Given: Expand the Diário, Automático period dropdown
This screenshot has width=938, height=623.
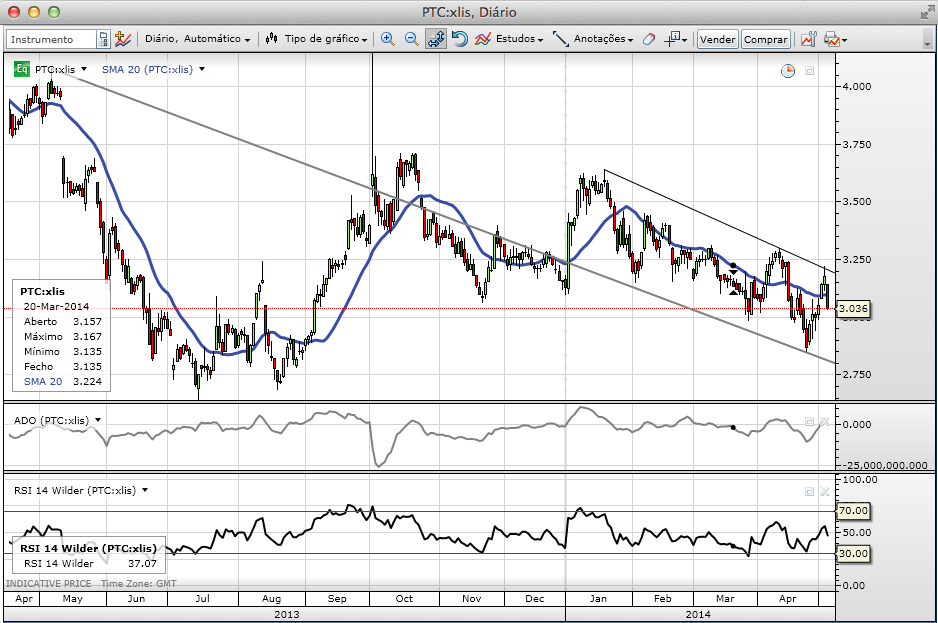Looking at the screenshot, I should (197, 39).
